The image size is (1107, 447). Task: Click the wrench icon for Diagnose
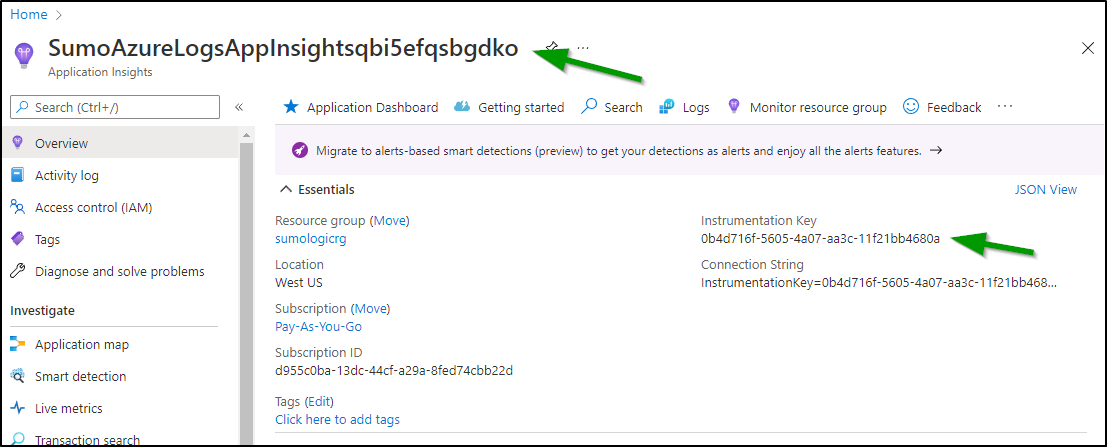(x=18, y=271)
